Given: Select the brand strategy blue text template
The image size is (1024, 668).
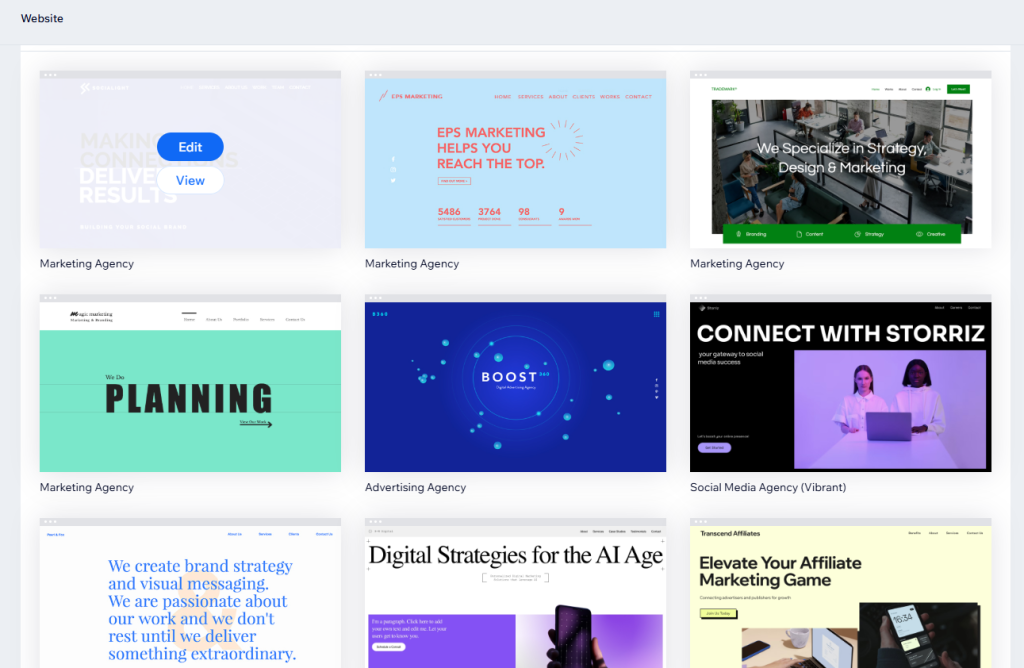Looking at the screenshot, I should pyautogui.click(x=190, y=600).
